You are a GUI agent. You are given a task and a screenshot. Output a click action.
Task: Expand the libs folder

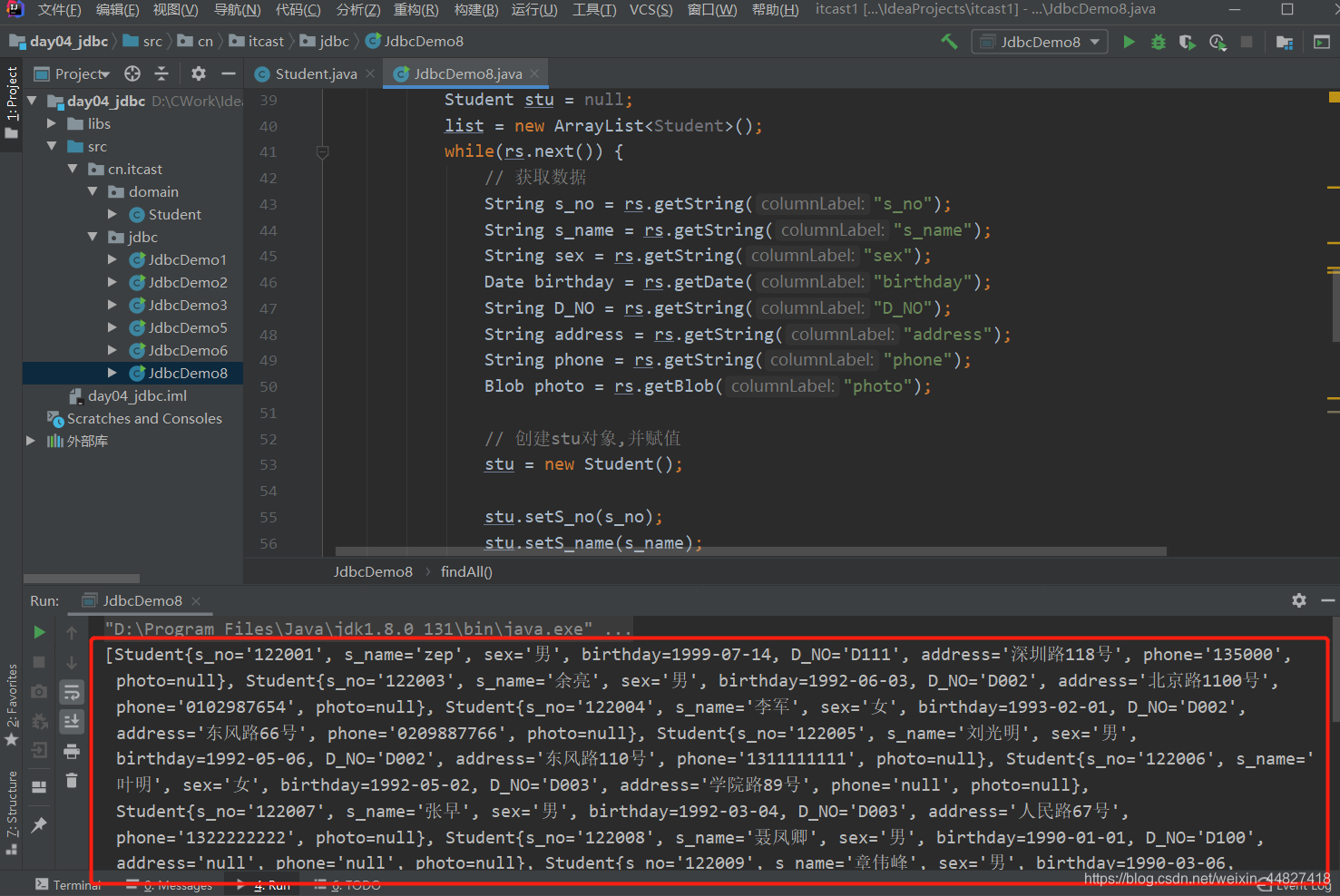pyautogui.click(x=52, y=123)
